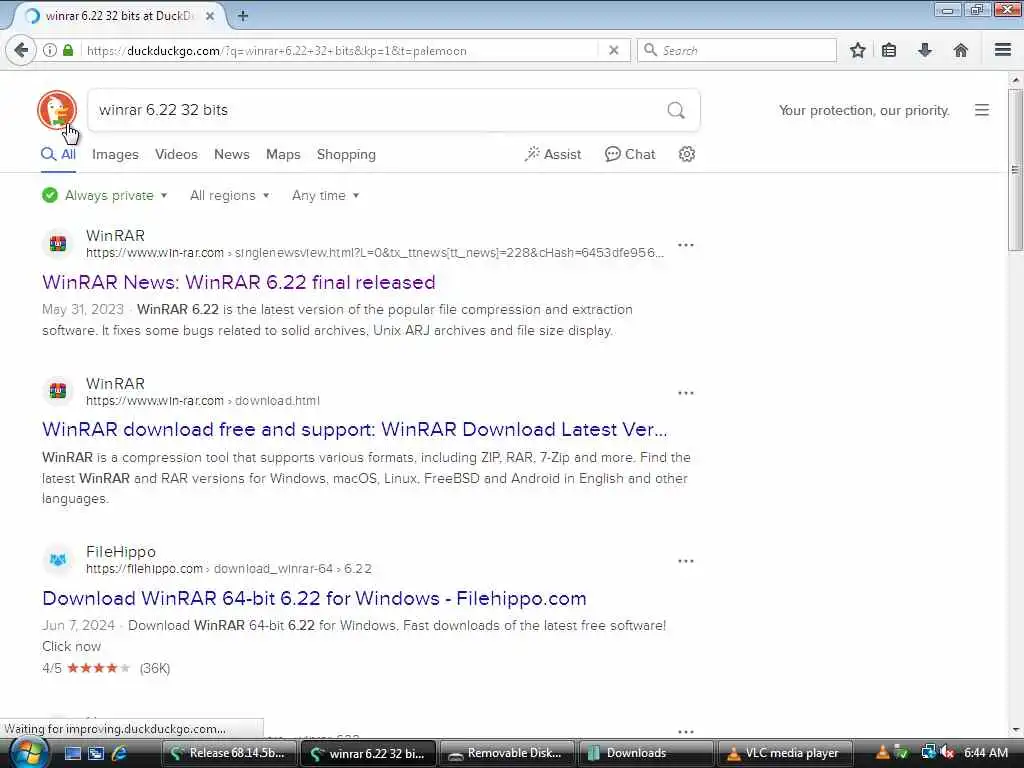Click the vertical scrollbar thumb
Image resolution: width=1024 pixels, height=768 pixels.
(x=1015, y=170)
